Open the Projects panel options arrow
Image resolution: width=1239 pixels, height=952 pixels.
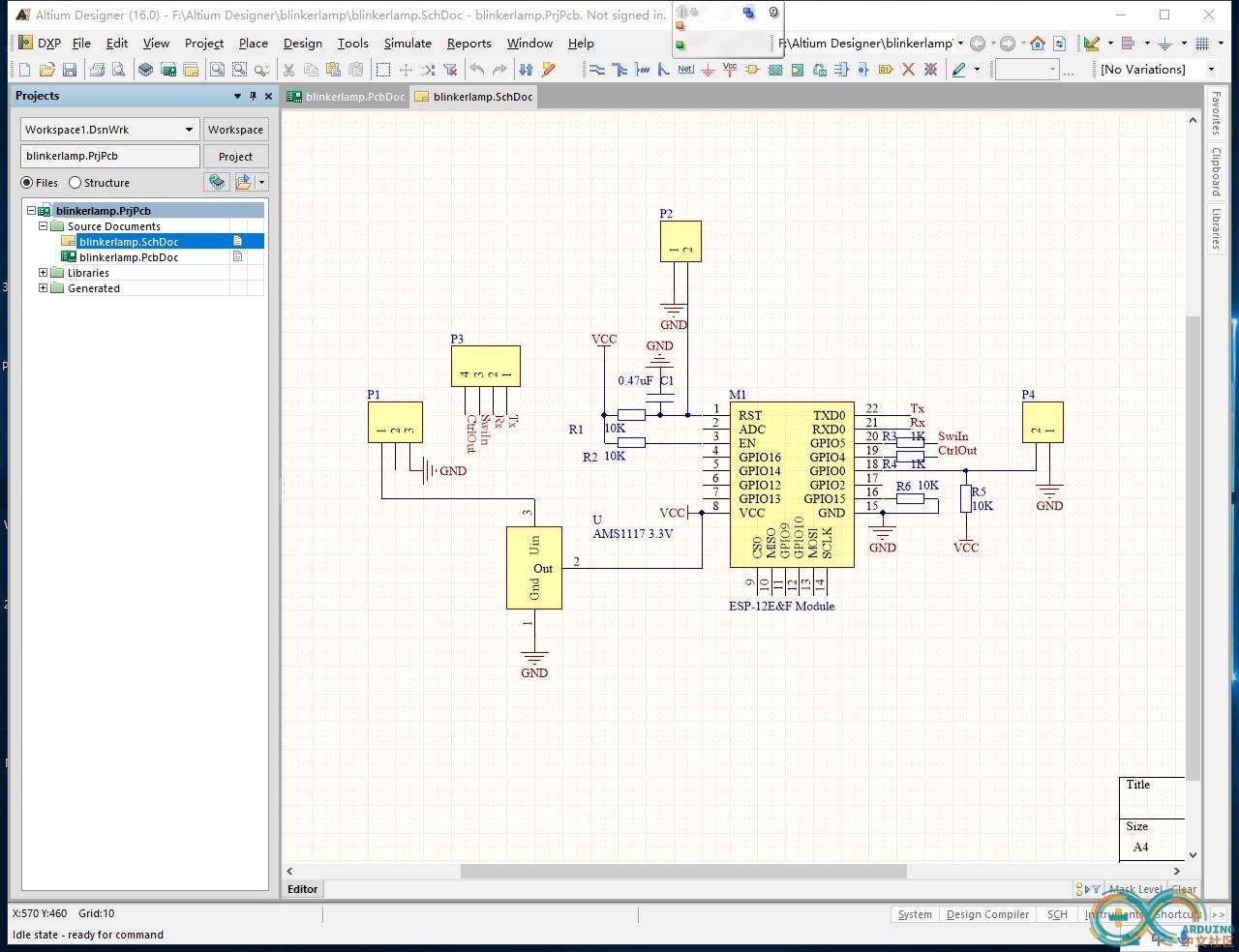(x=237, y=96)
